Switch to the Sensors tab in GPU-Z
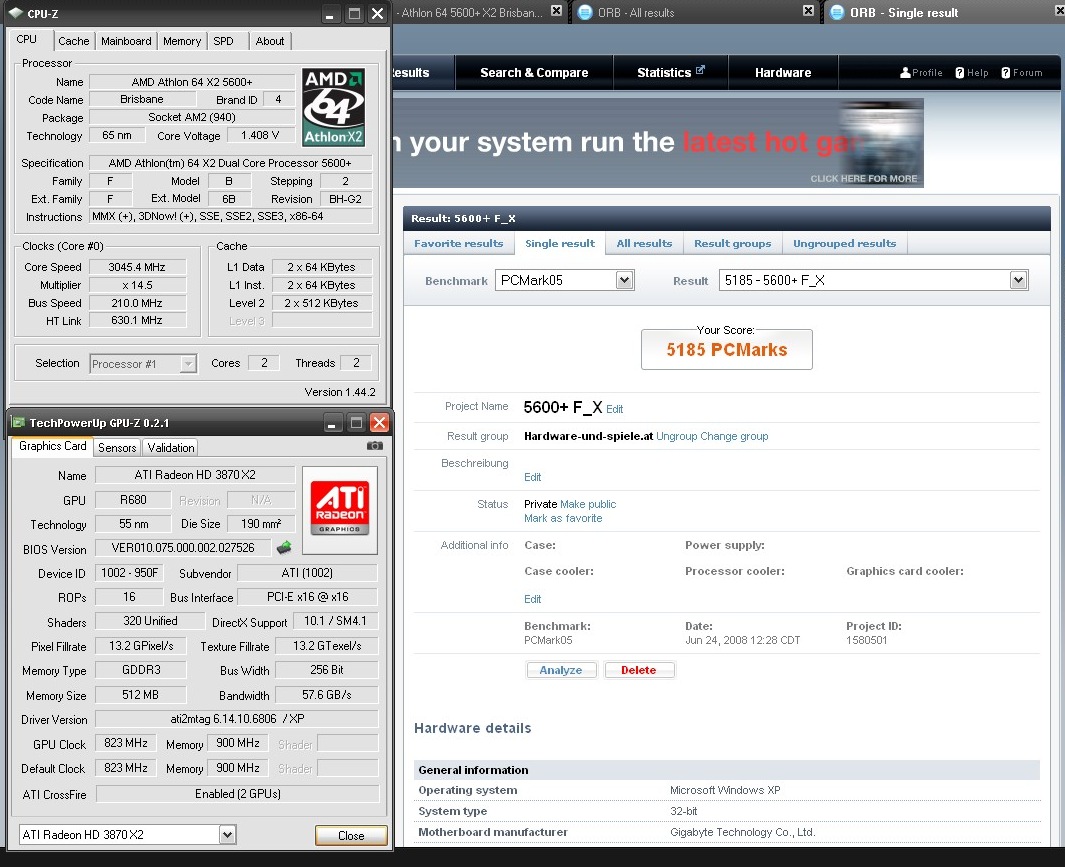 [x=117, y=447]
